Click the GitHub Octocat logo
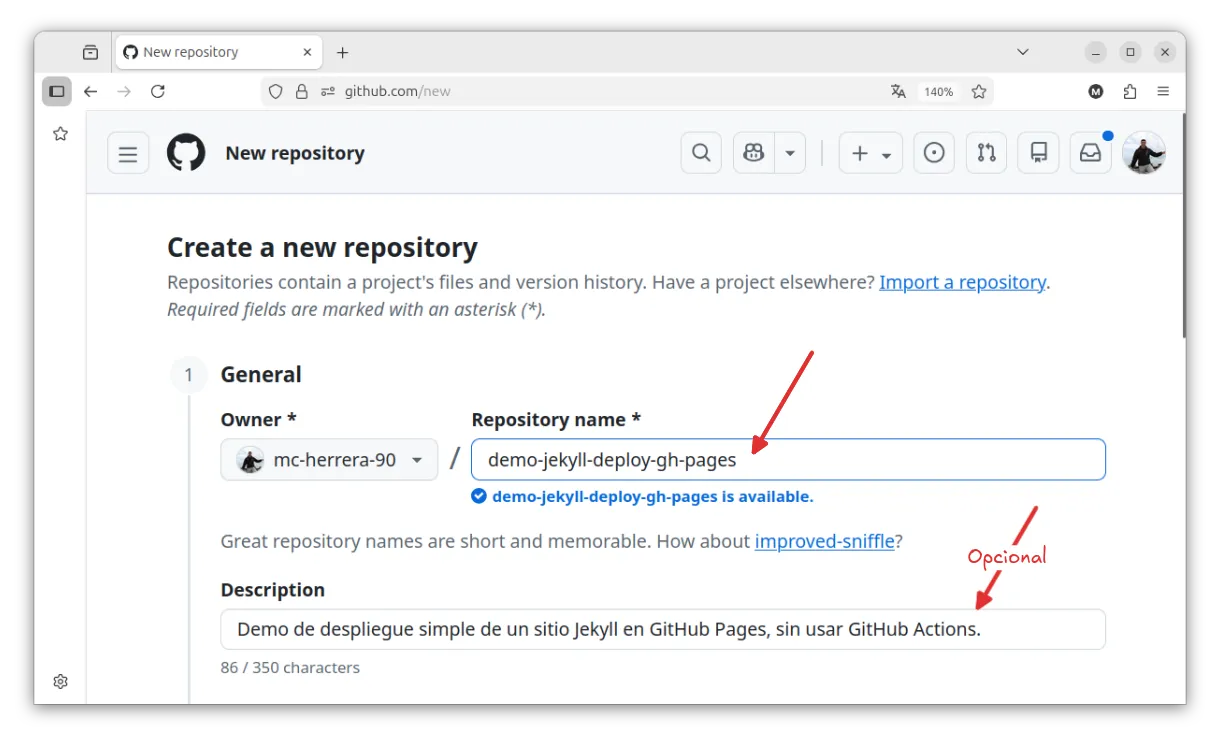The width and height of the screenshot is (1220, 741). 186,153
